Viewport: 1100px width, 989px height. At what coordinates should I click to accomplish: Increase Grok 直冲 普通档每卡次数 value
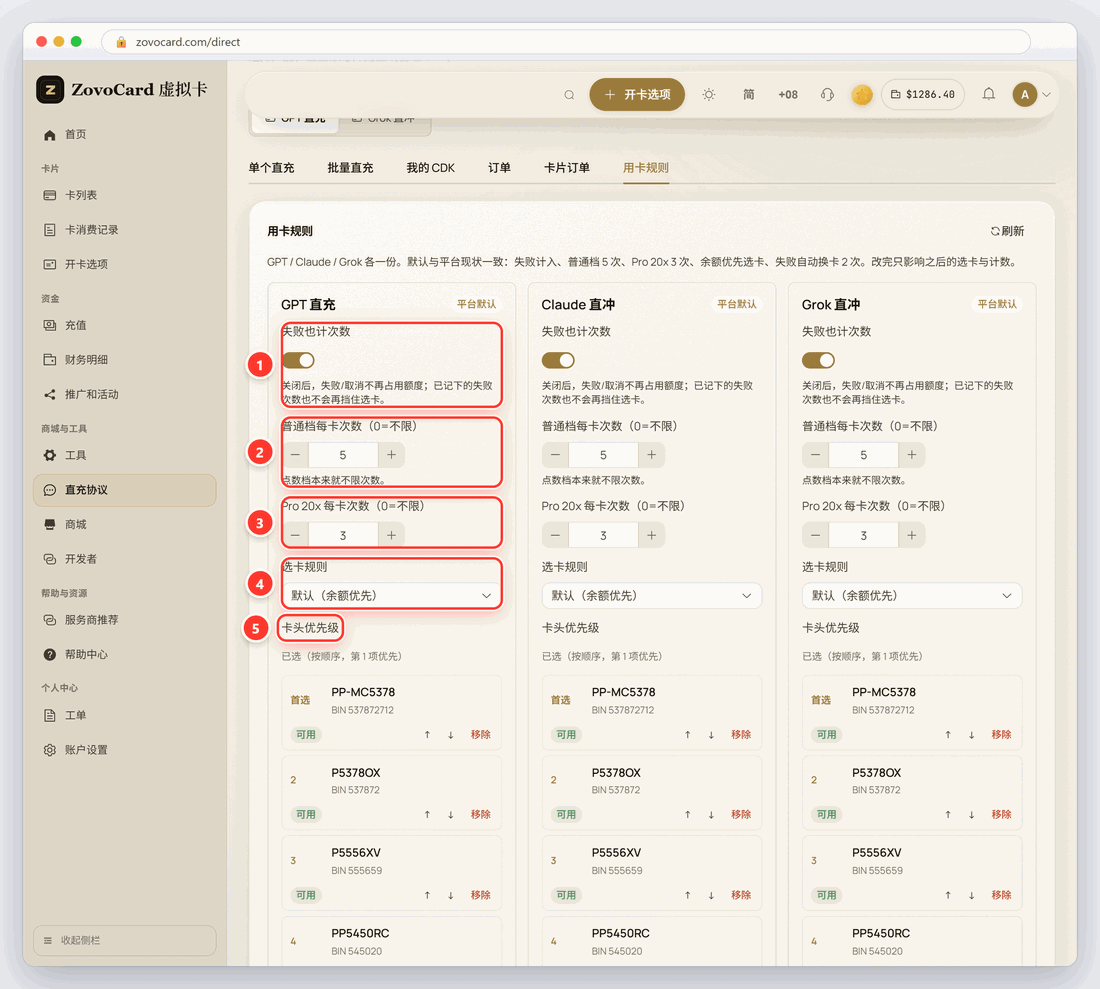(x=912, y=455)
